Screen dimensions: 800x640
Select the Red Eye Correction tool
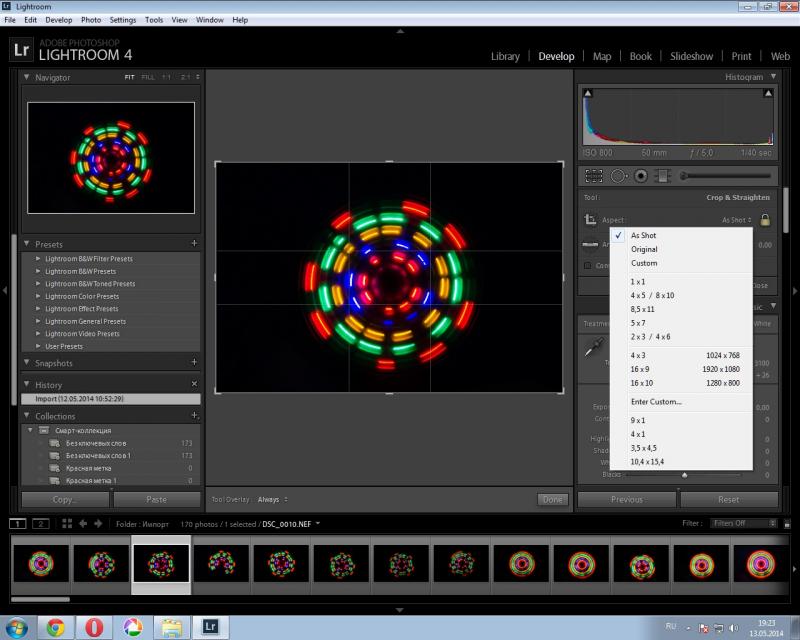[641, 176]
